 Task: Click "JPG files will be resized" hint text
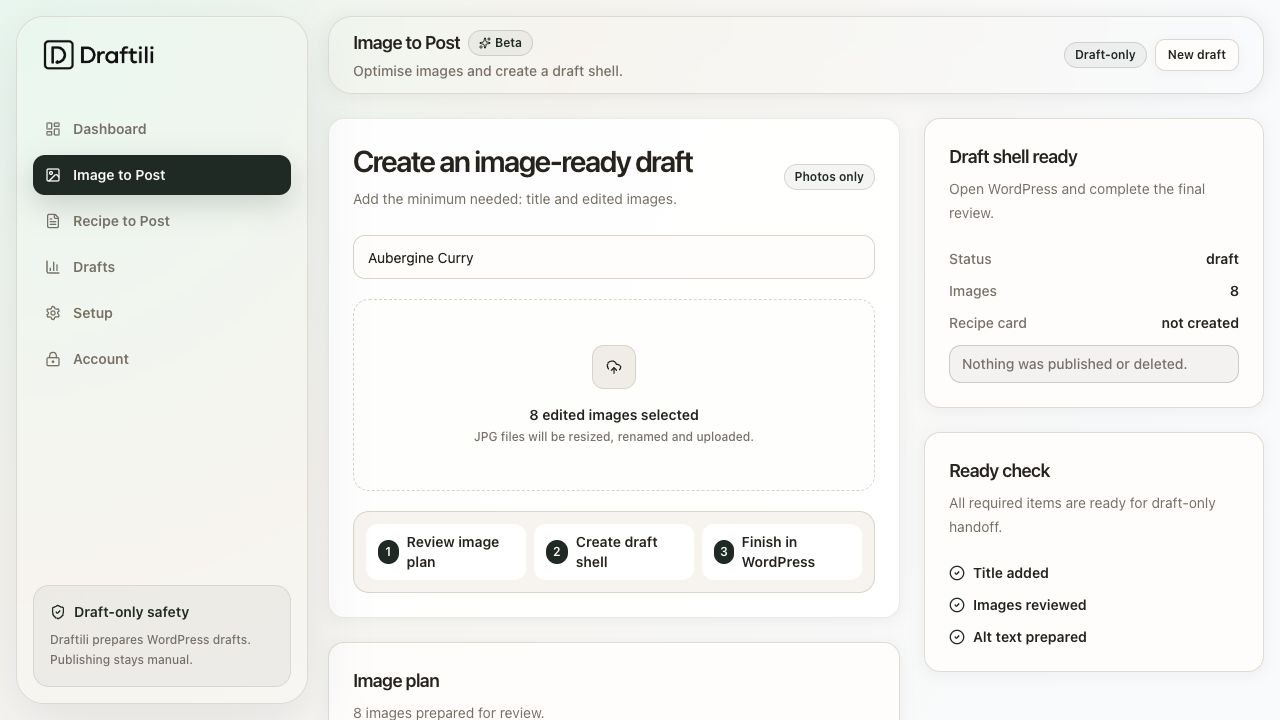tap(614, 437)
